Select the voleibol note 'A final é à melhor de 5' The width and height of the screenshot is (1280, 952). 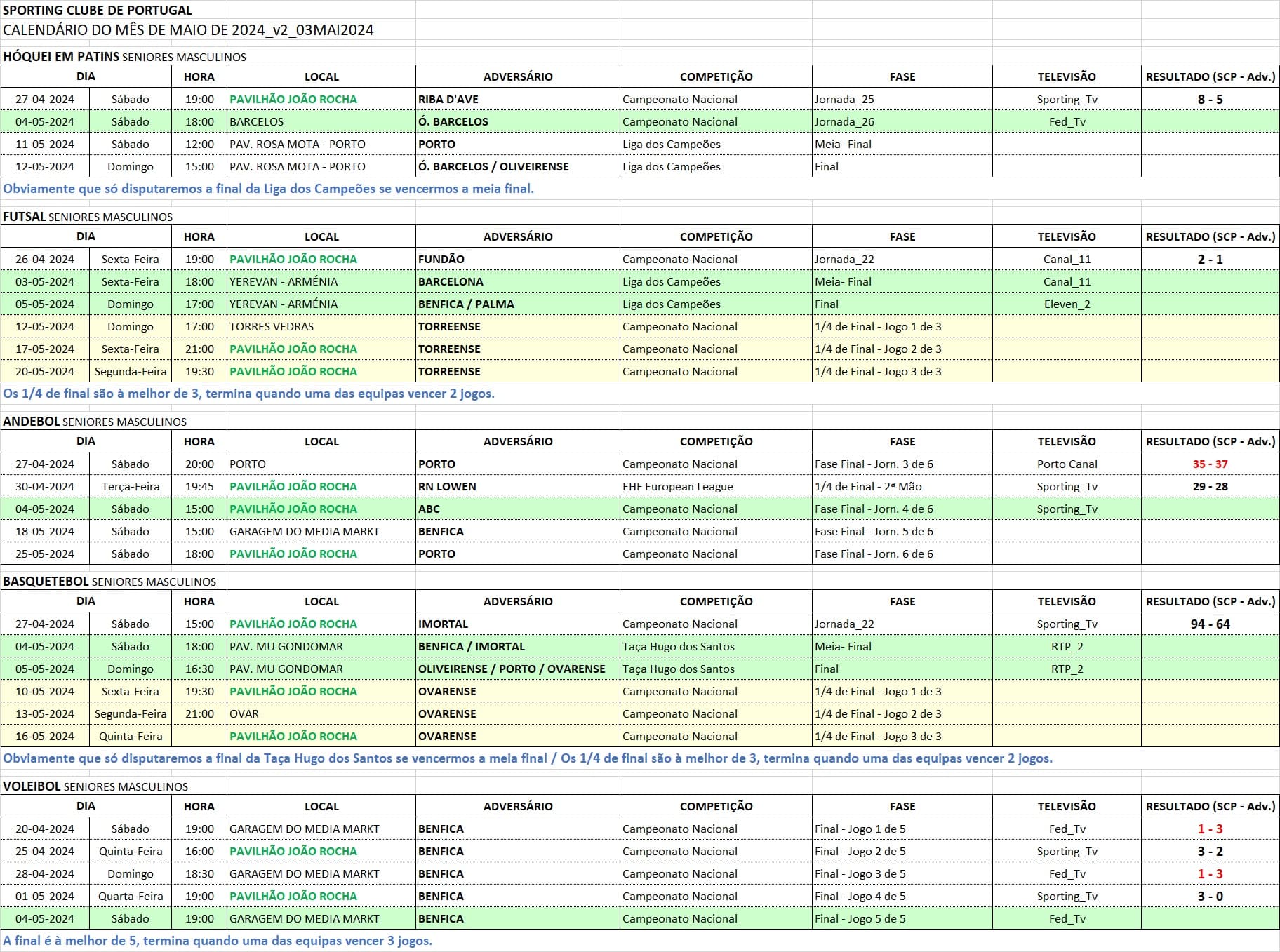pos(218,941)
